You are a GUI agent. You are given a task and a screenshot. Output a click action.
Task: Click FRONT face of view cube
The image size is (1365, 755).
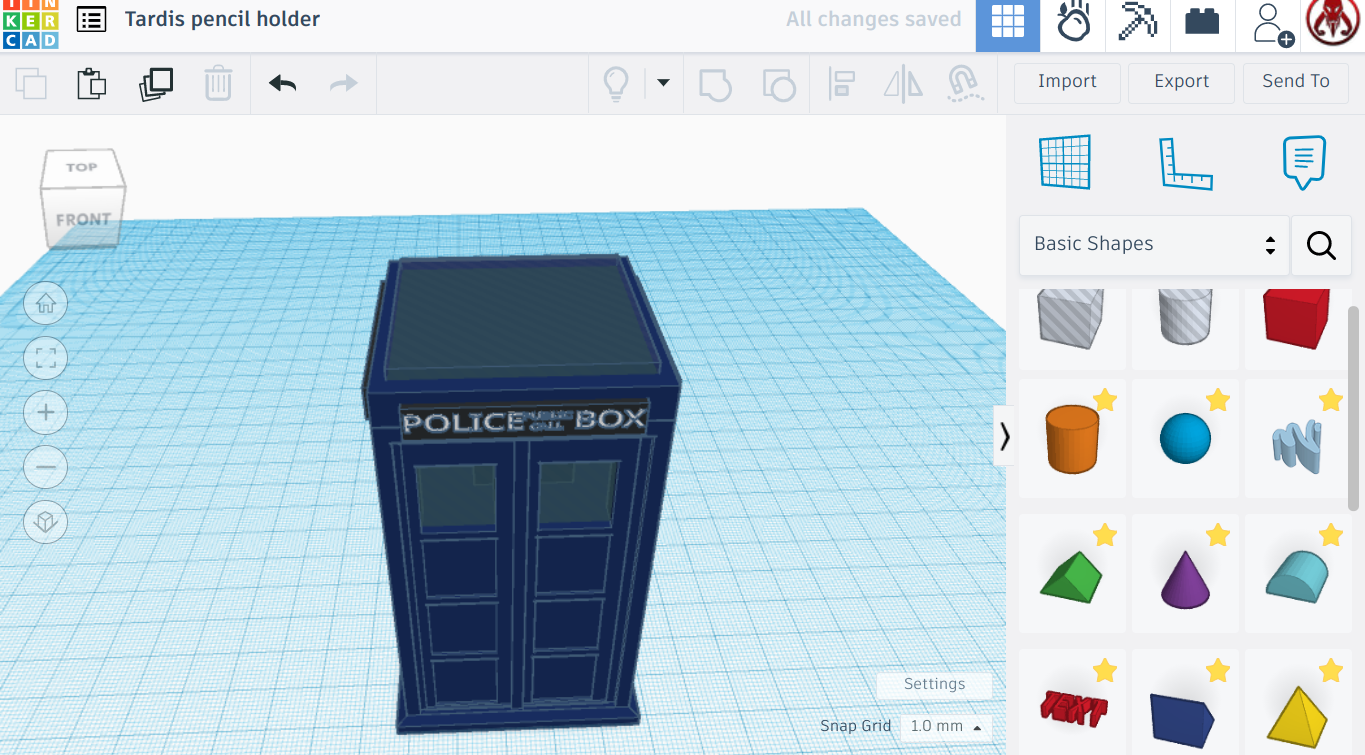[x=83, y=219]
